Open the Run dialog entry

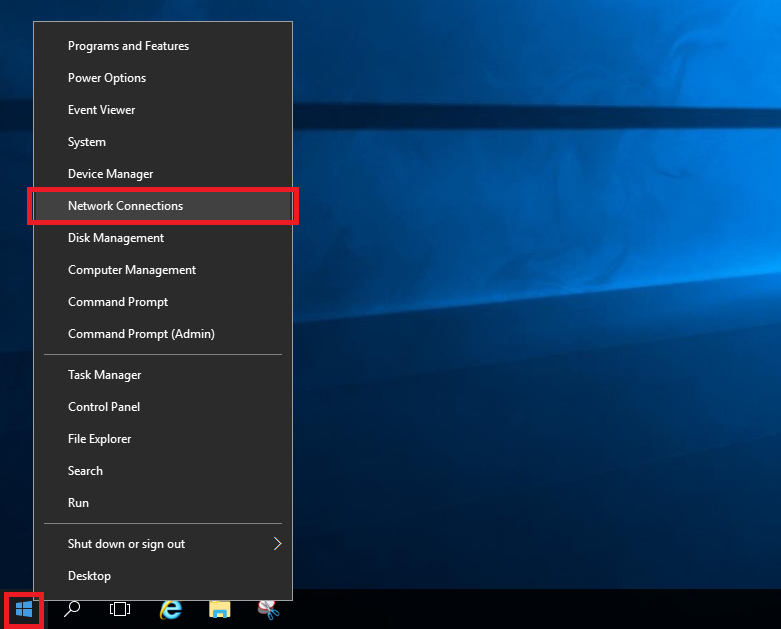(163, 503)
